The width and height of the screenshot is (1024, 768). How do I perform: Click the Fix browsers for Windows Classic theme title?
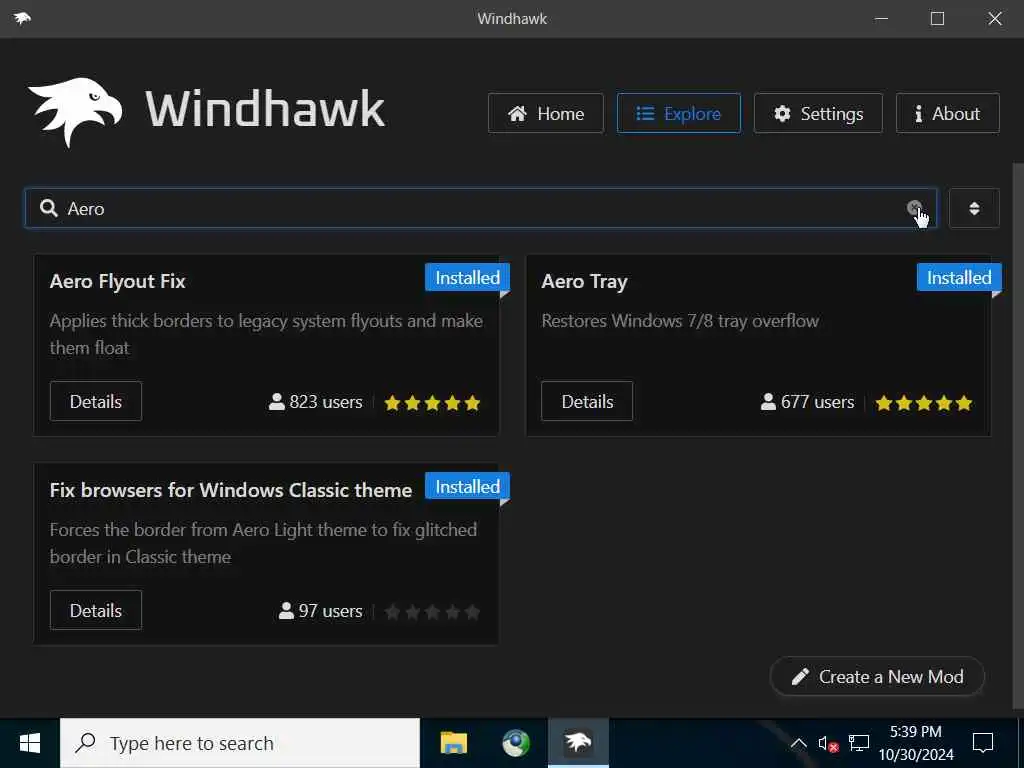point(231,490)
